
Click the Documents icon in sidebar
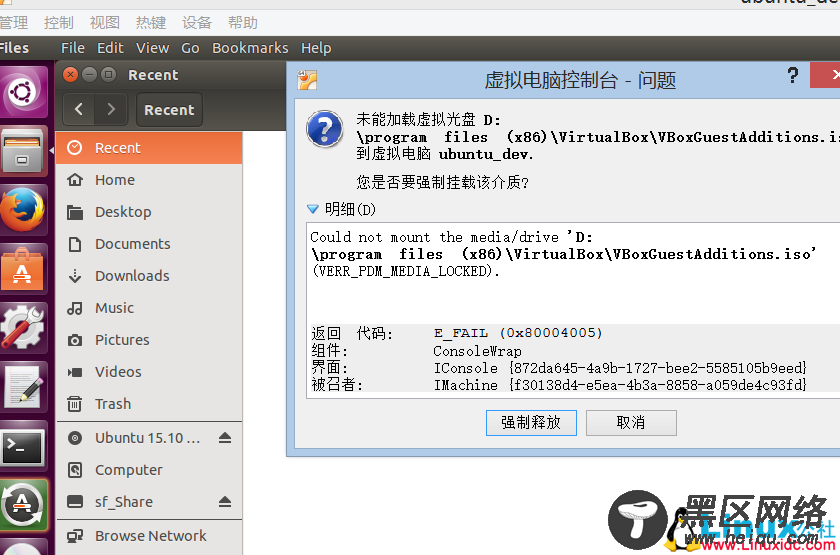coord(75,244)
